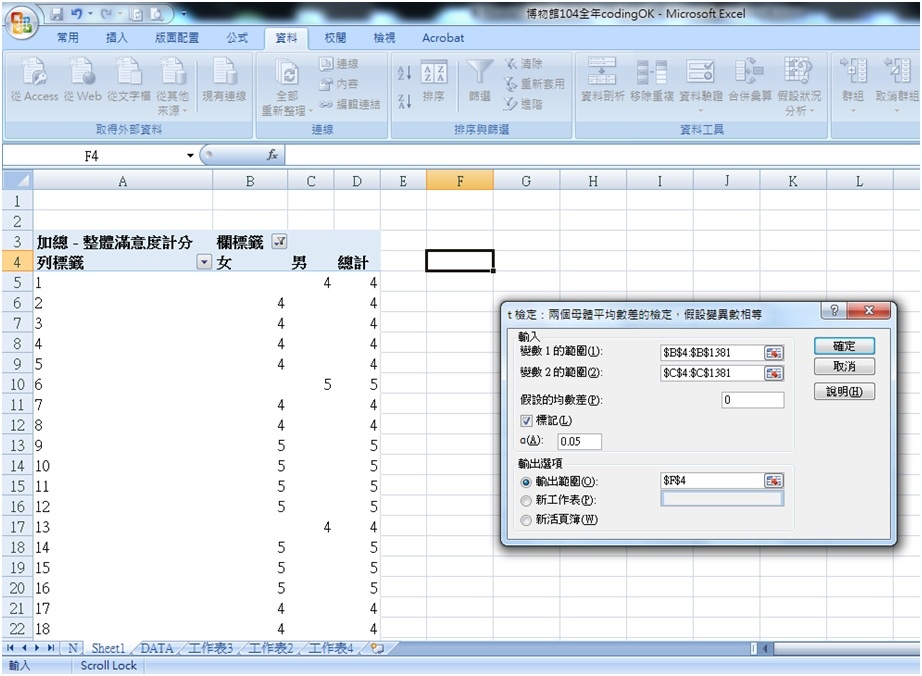Cancel (取消) the t-test dialog
This screenshot has height=676, width=922.
click(844, 367)
